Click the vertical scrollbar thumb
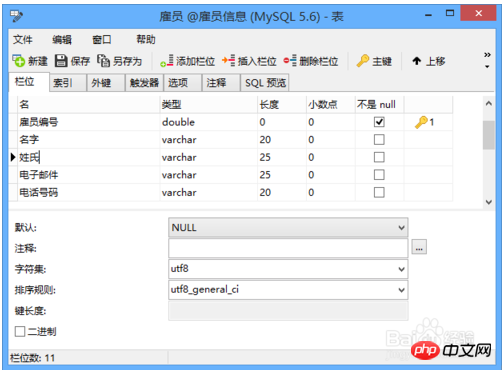This screenshot has height=370, width=502. click(489, 135)
